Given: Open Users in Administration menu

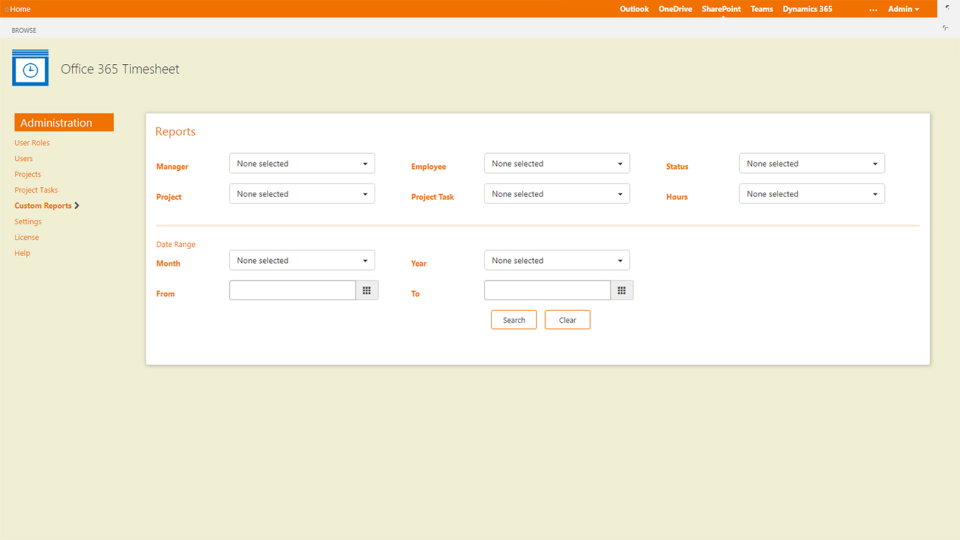Looking at the screenshot, I should pyautogui.click(x=23, y=159).
